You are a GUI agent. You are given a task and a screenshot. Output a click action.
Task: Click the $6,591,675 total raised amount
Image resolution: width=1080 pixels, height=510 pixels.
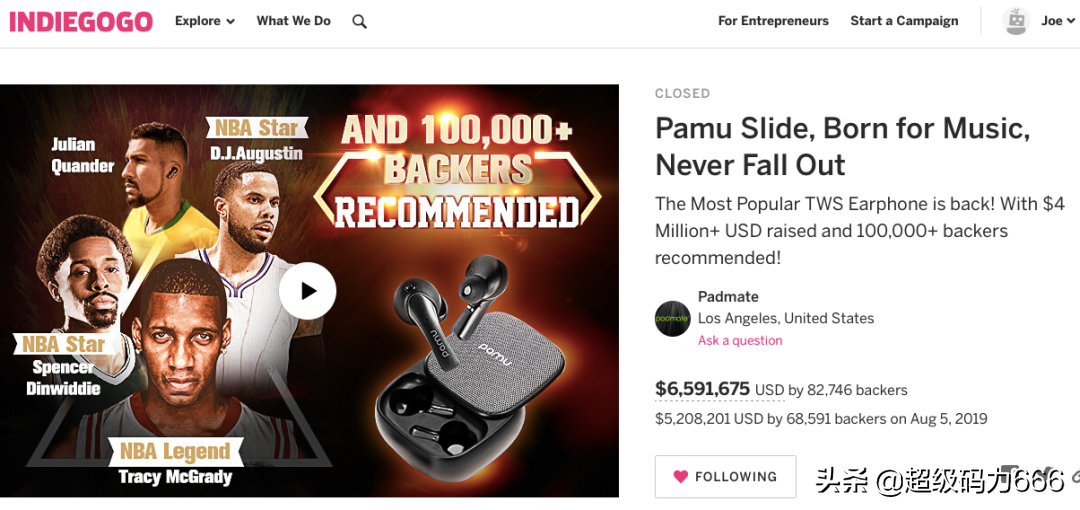point(702,389)
